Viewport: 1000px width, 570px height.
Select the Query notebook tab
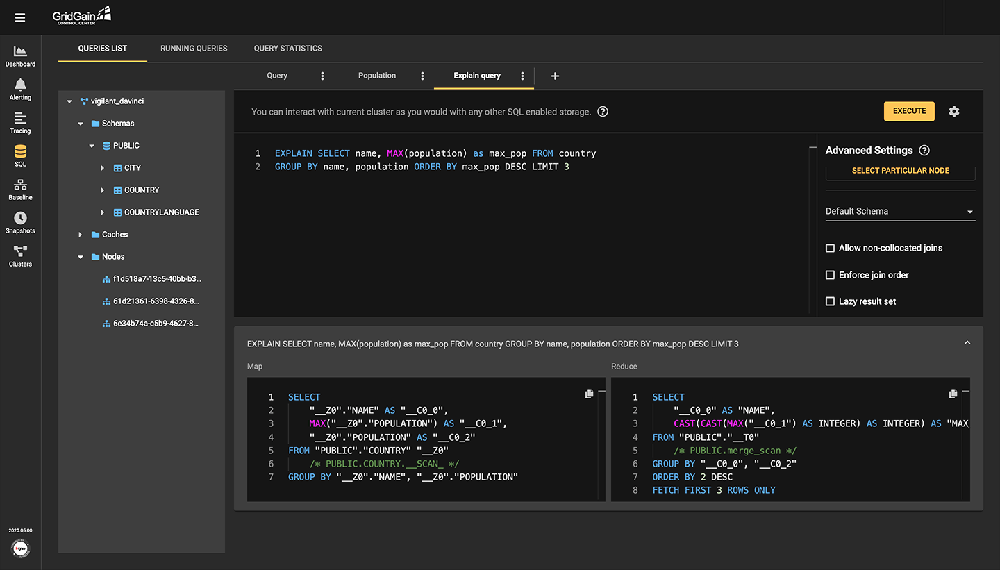[277, 76]
